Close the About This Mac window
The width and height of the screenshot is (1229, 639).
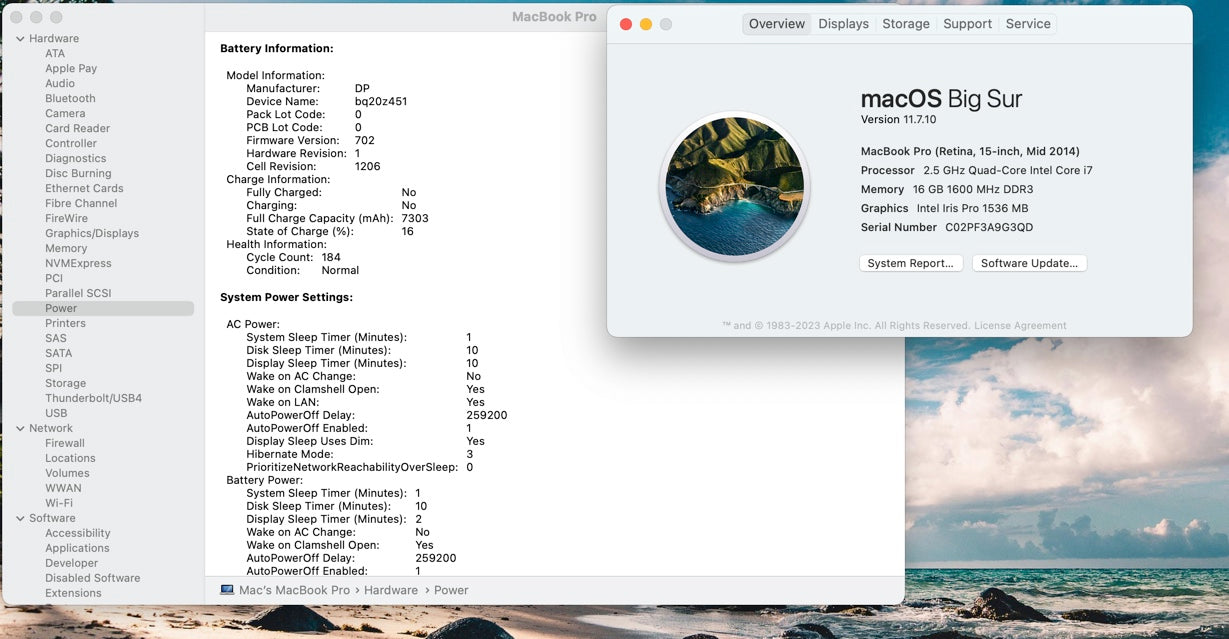click(x=626, y=24)
